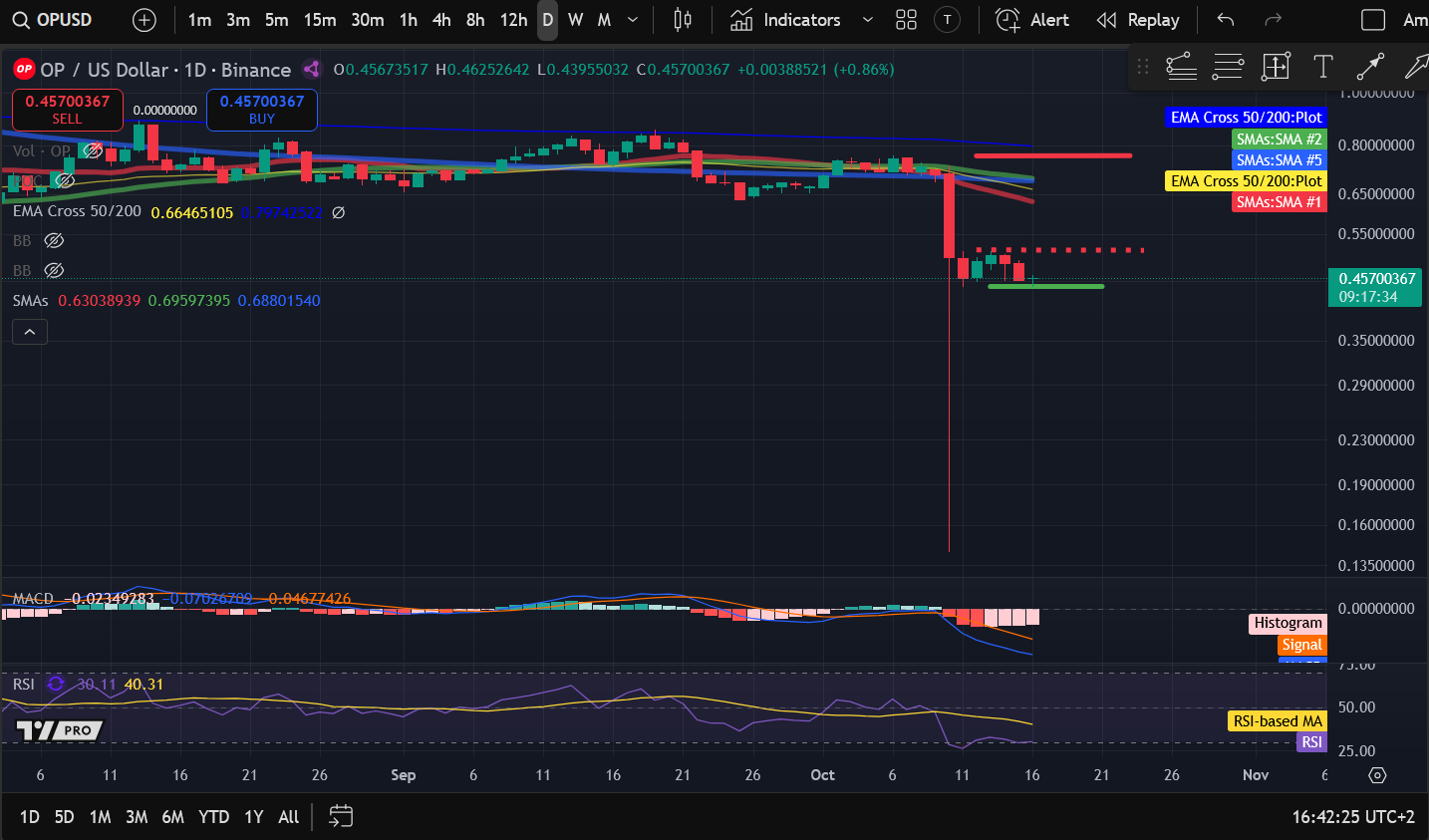Click the Alert clock icon
The width and height of the screenshot is (1429, 840).
[x=1008, y=20]
